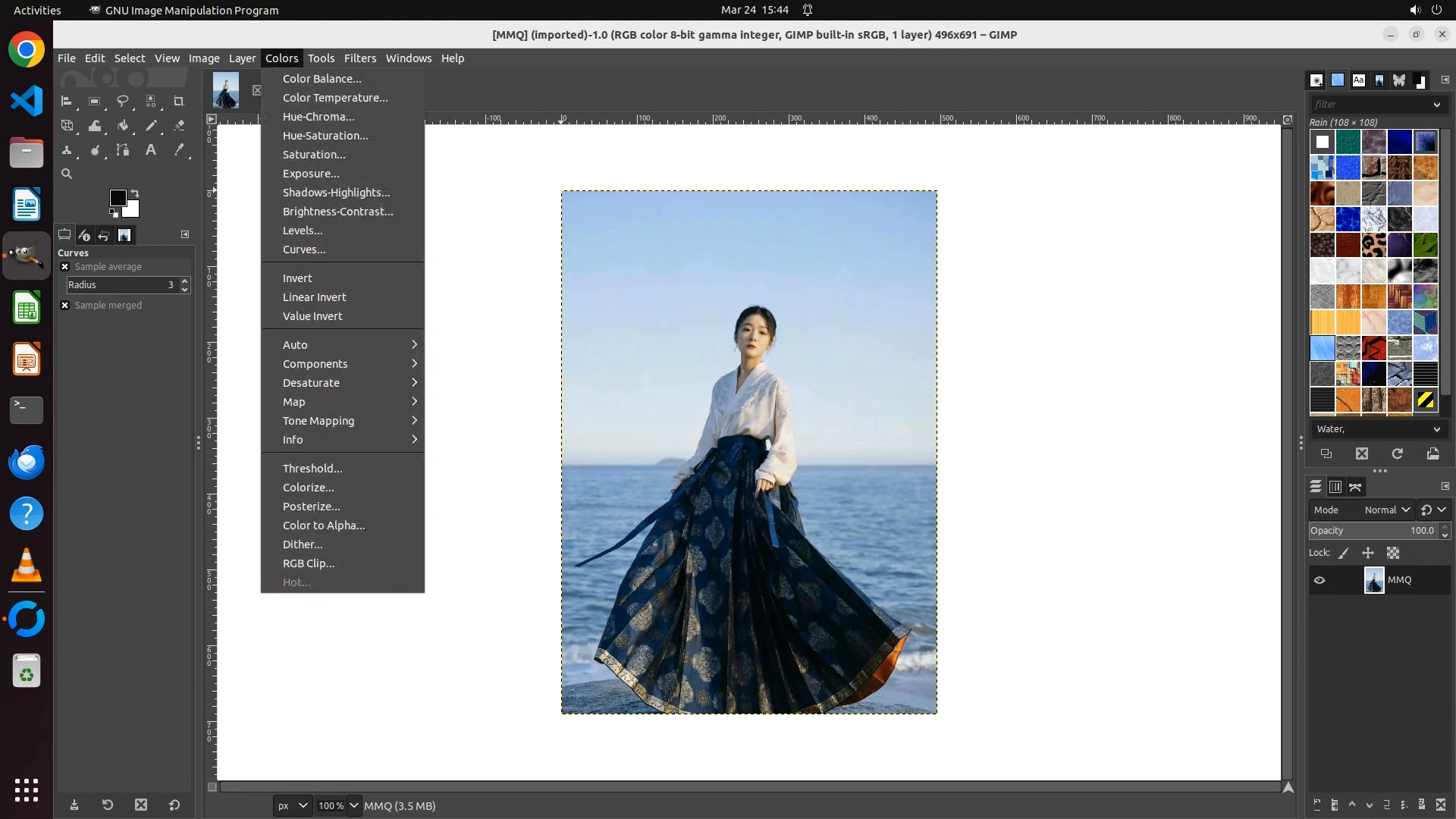Toggle the Sample merged checkbox

point(65,306)
